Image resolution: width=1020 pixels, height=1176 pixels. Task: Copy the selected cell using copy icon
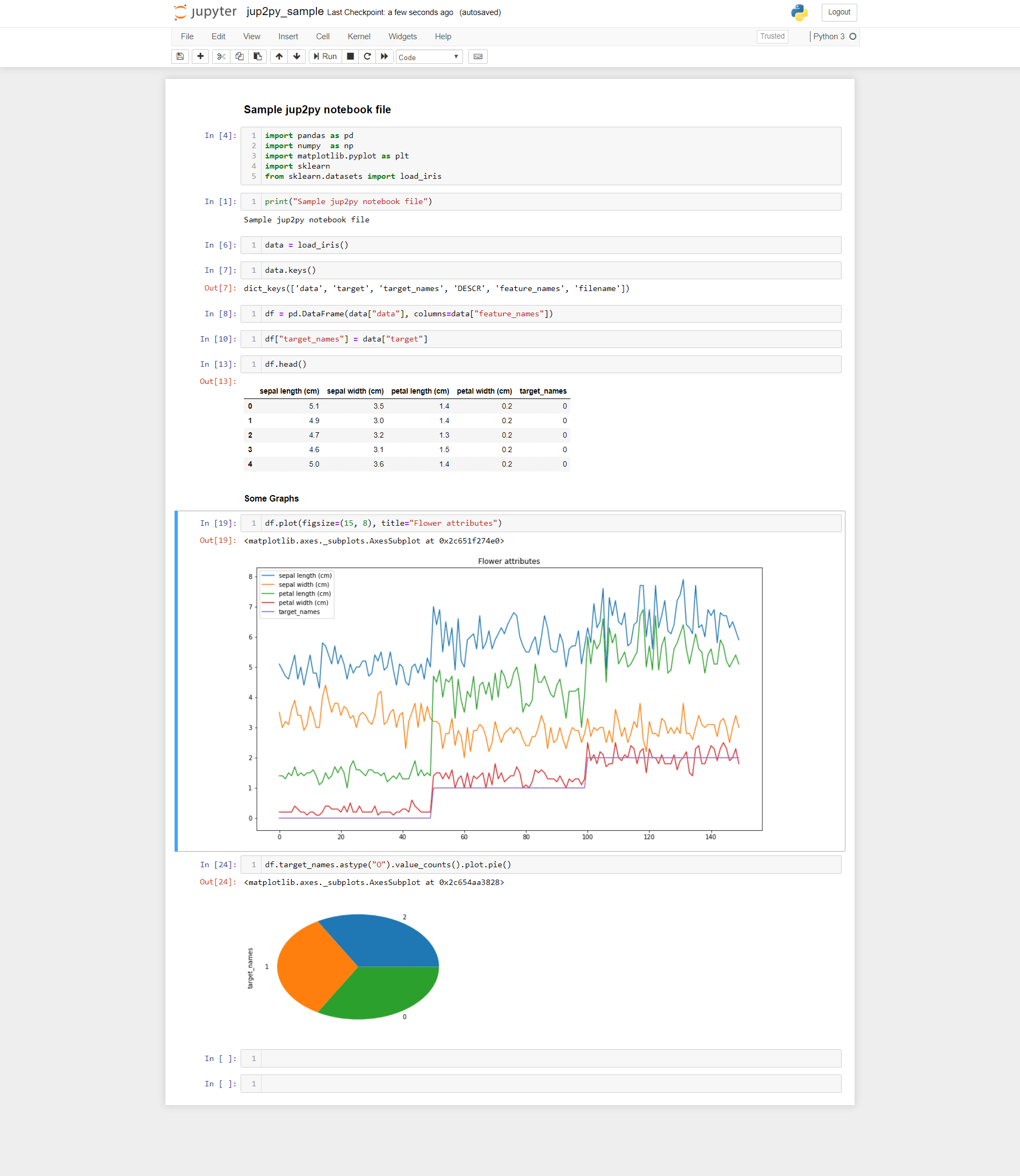pyautogui.click(x=239, y=56)
